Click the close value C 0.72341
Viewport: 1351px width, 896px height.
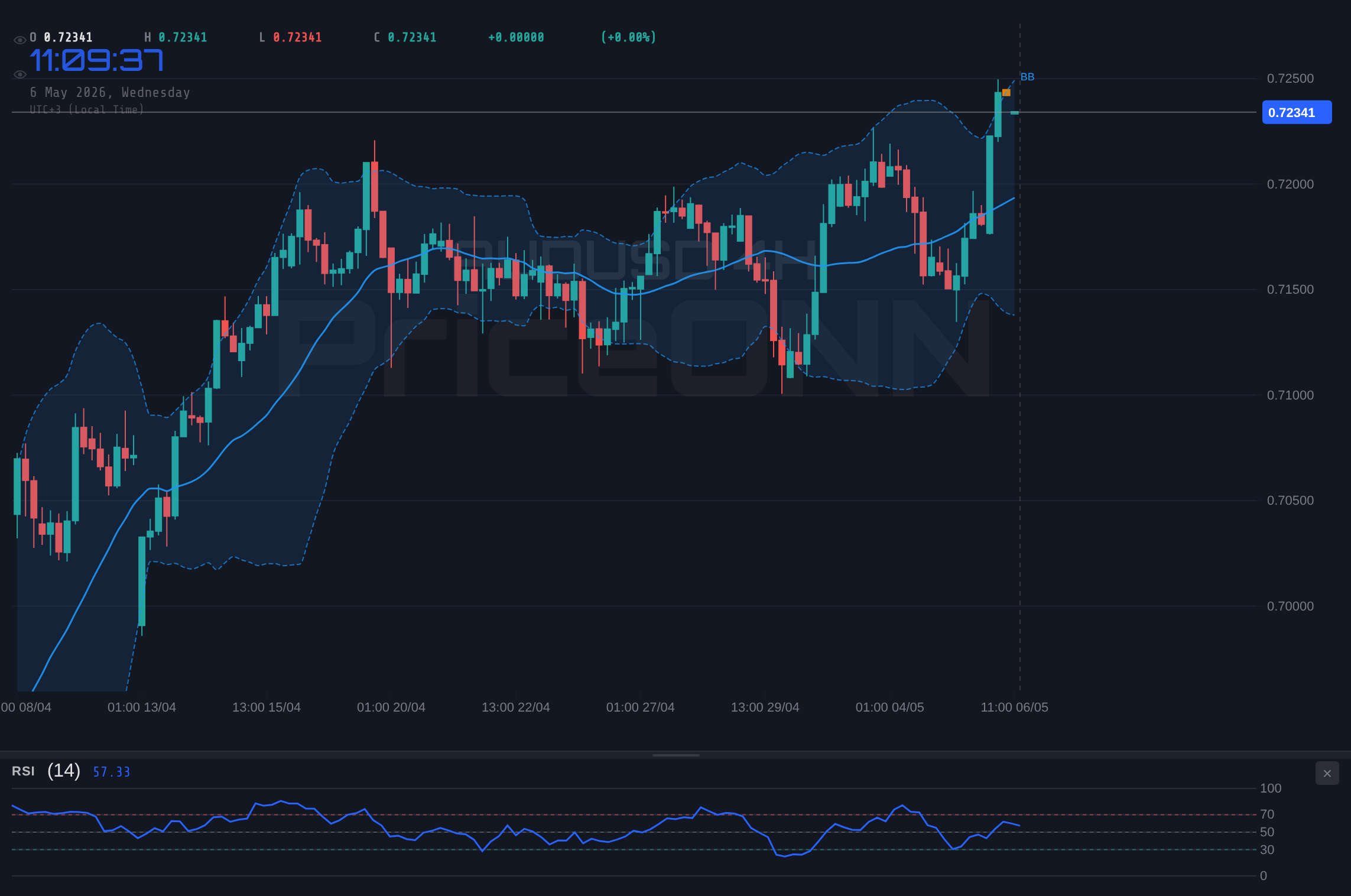[405, 37]
